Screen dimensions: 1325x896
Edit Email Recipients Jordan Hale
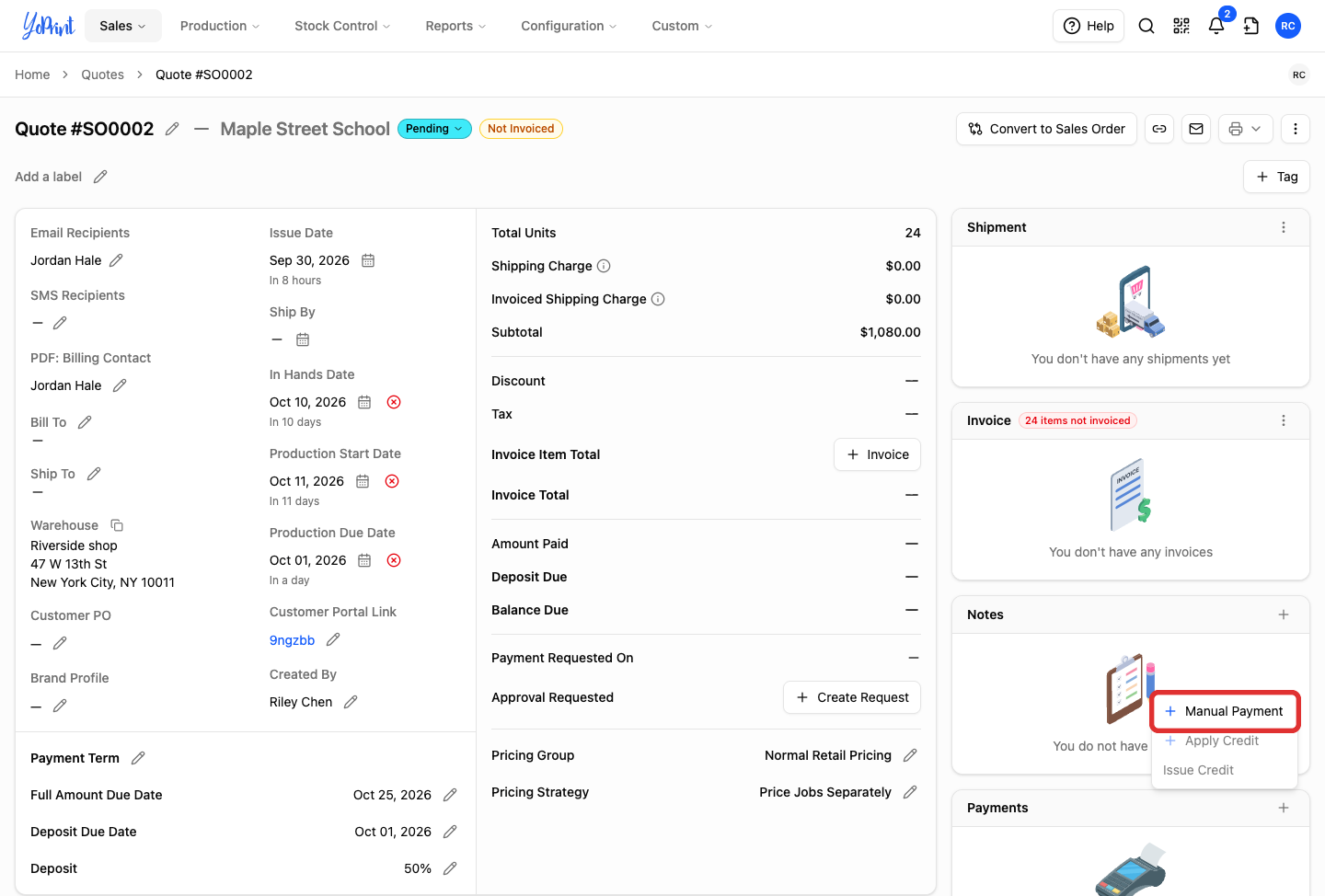(x=116, y=260)
